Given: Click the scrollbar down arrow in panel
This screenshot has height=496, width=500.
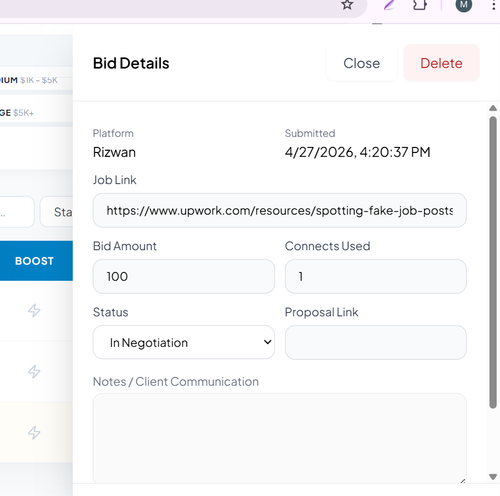Looking at the screenshot, I should click(x=493, y=477).
